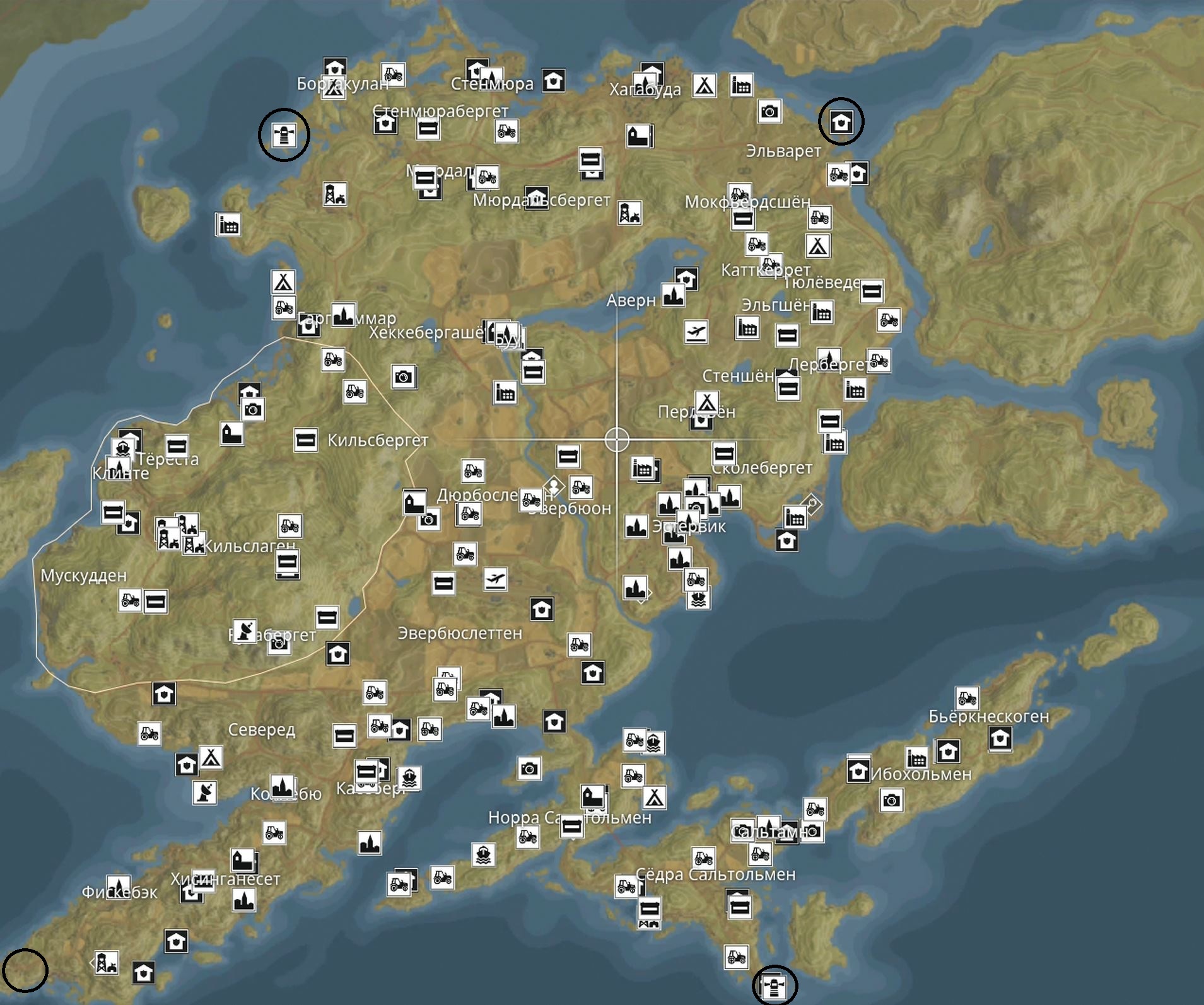
Task: Select the Эльварет map label
Action: click(x=783, y=151)
